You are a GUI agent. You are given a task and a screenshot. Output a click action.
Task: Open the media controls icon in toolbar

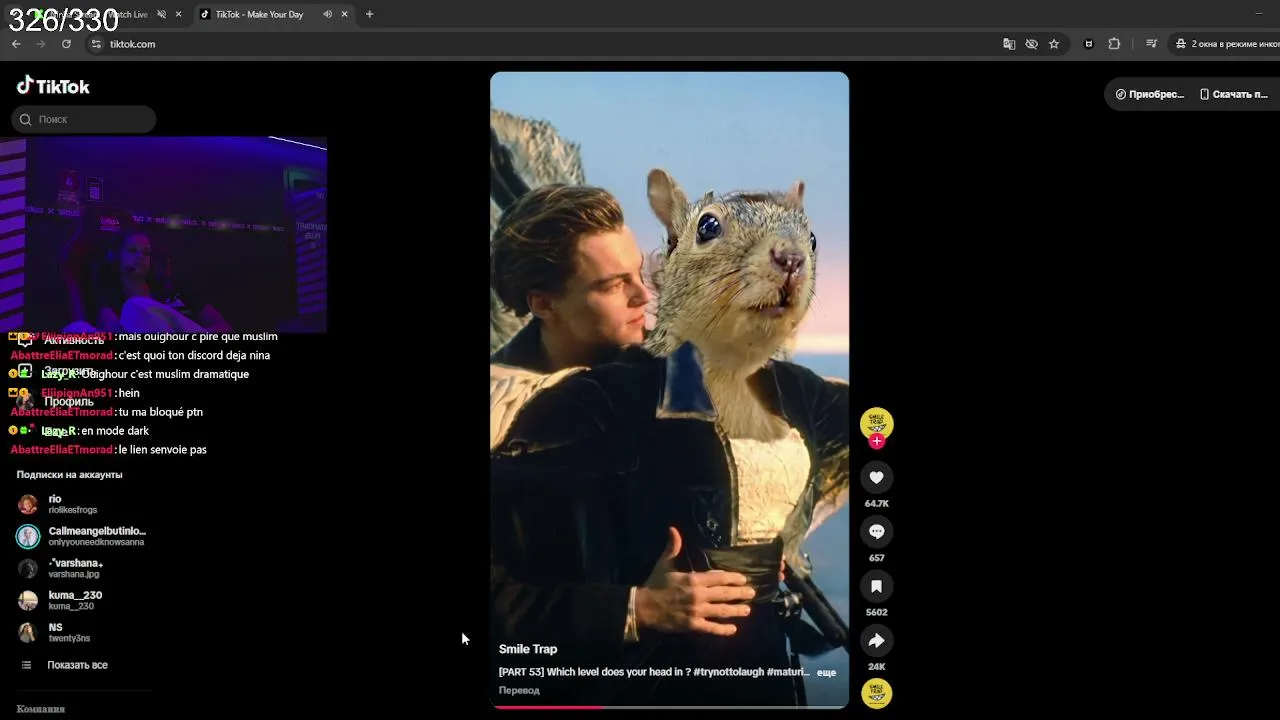coord(1151,44)
